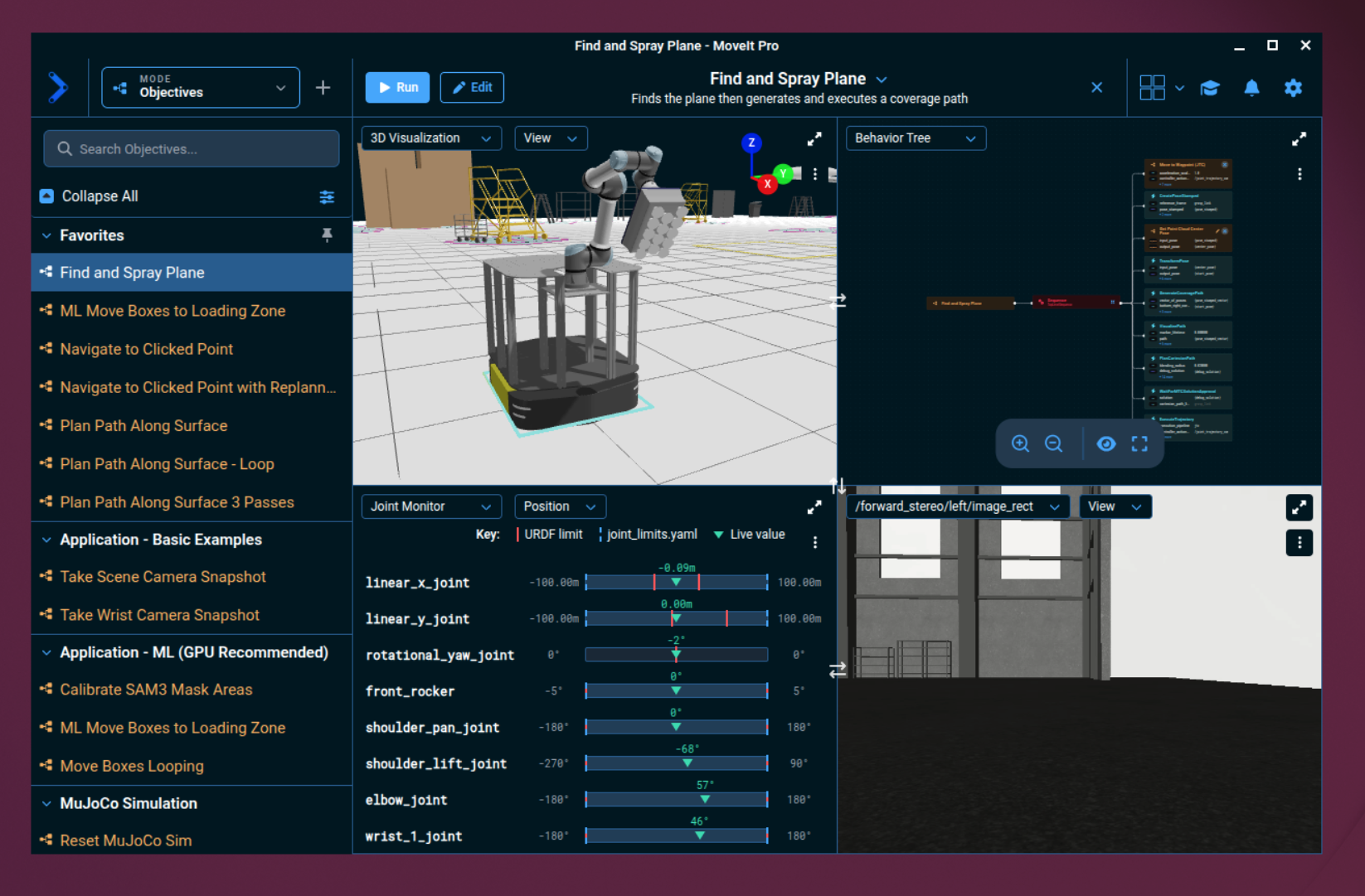Screen dimensions: 1365x896
Task: Swap the top panes horizontally
Action: point(838,301)
